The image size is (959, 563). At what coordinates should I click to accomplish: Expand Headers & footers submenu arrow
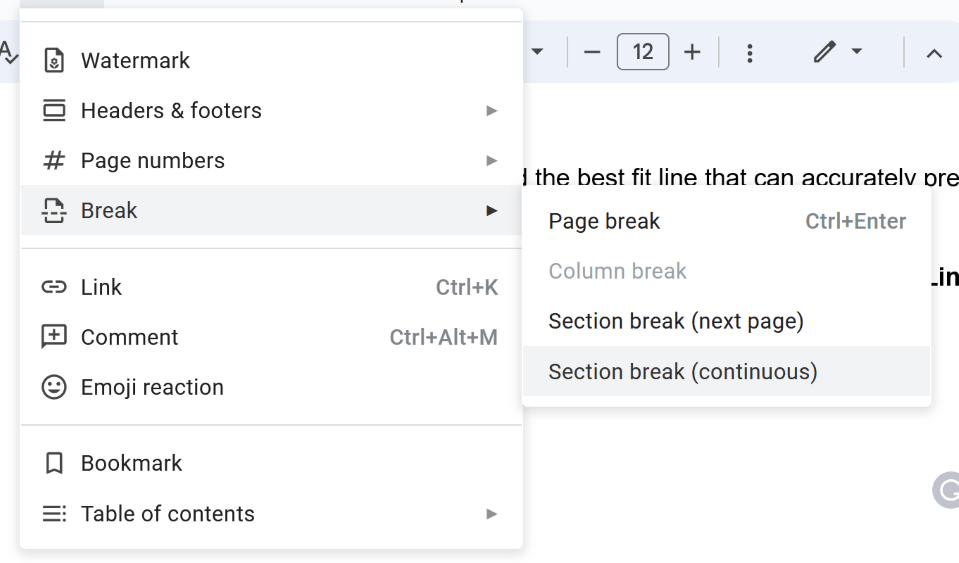pos(491,111)
